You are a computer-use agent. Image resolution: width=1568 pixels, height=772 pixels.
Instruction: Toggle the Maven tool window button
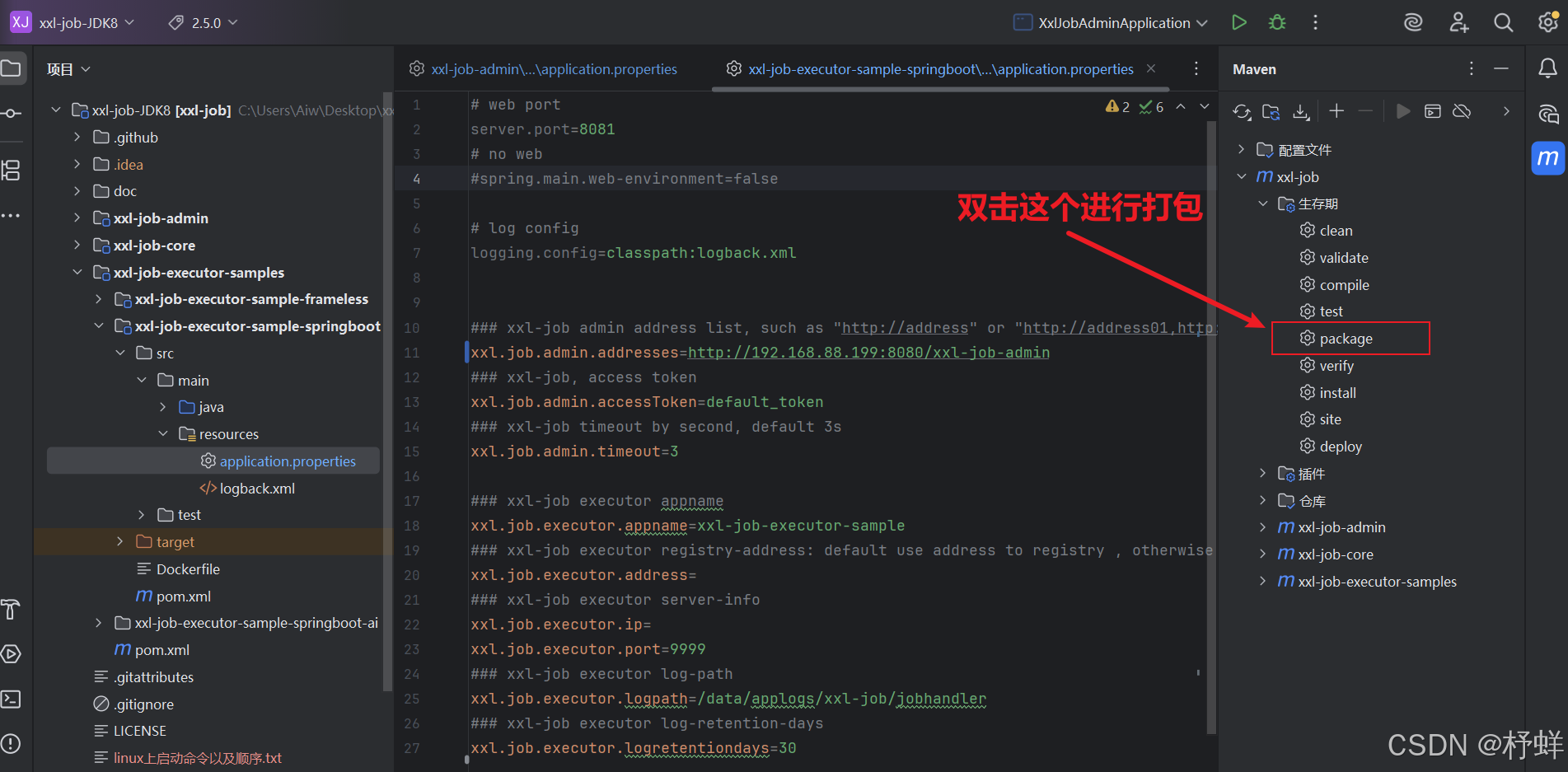1548,158
